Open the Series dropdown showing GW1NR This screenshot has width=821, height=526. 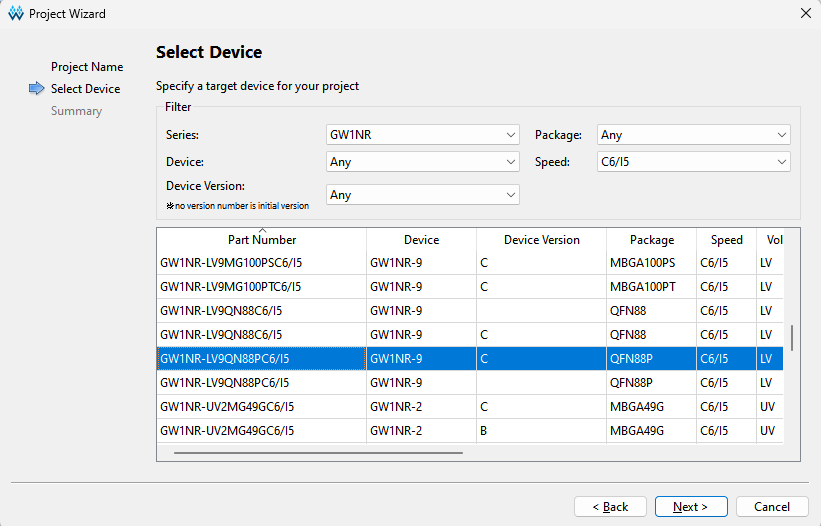coord(422,135)
